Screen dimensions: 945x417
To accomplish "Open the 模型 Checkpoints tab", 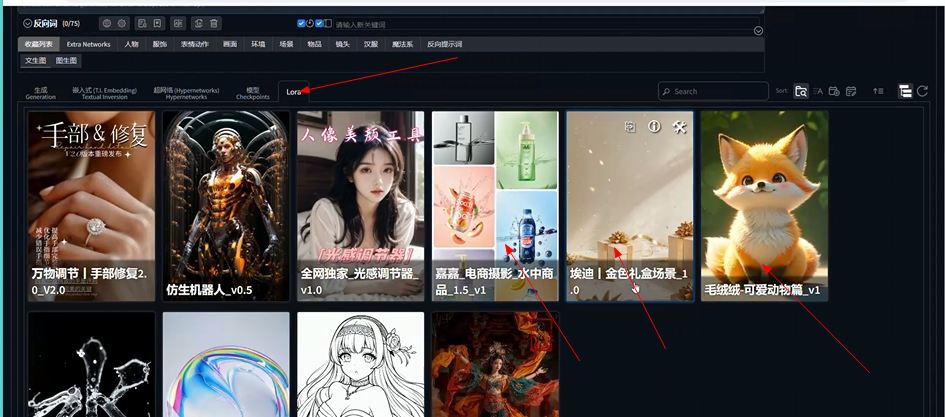I will tap(253, 93).
